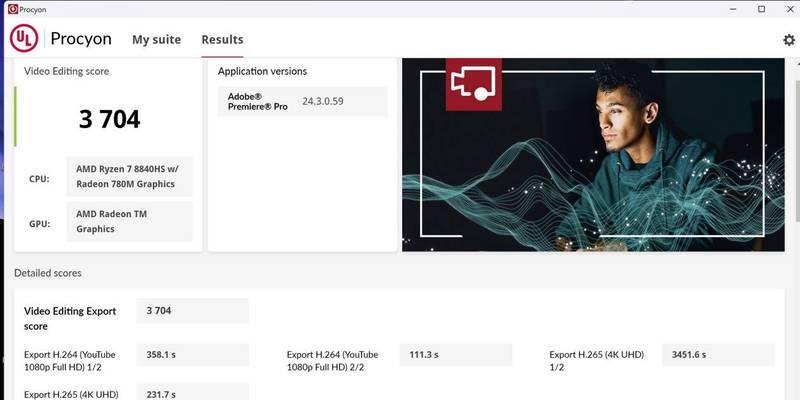Minimize the Procyon window

pos(733,9)
